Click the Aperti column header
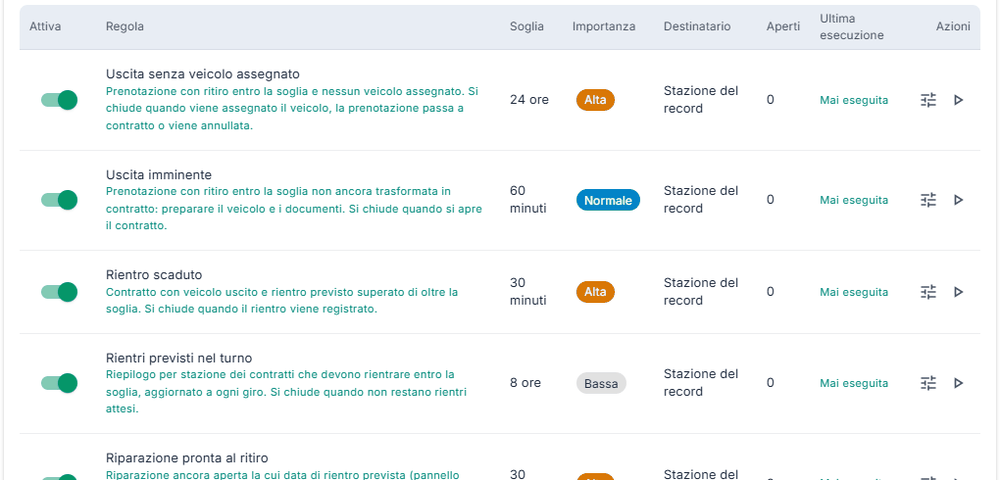 click(783, 27)
